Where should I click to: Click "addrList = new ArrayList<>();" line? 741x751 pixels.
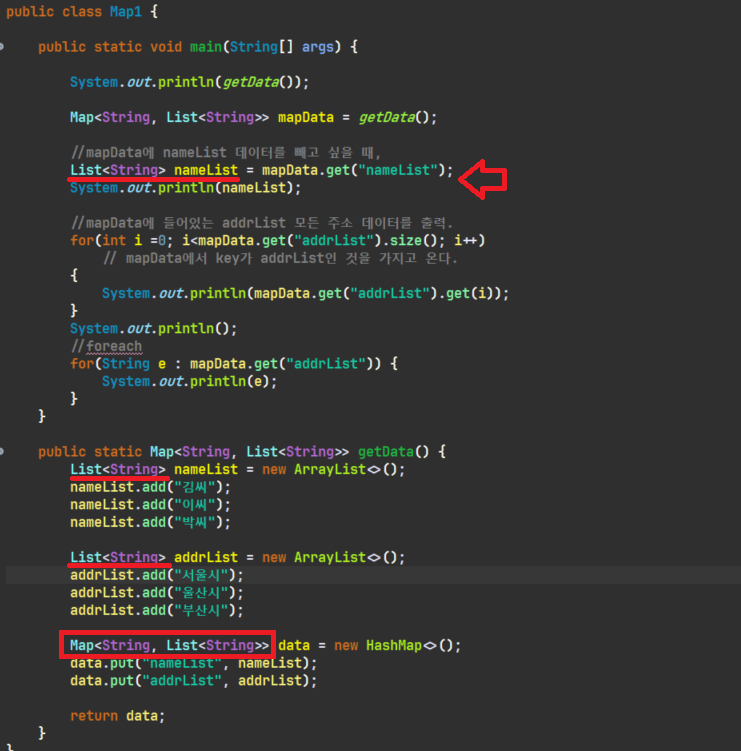(289, 558)
